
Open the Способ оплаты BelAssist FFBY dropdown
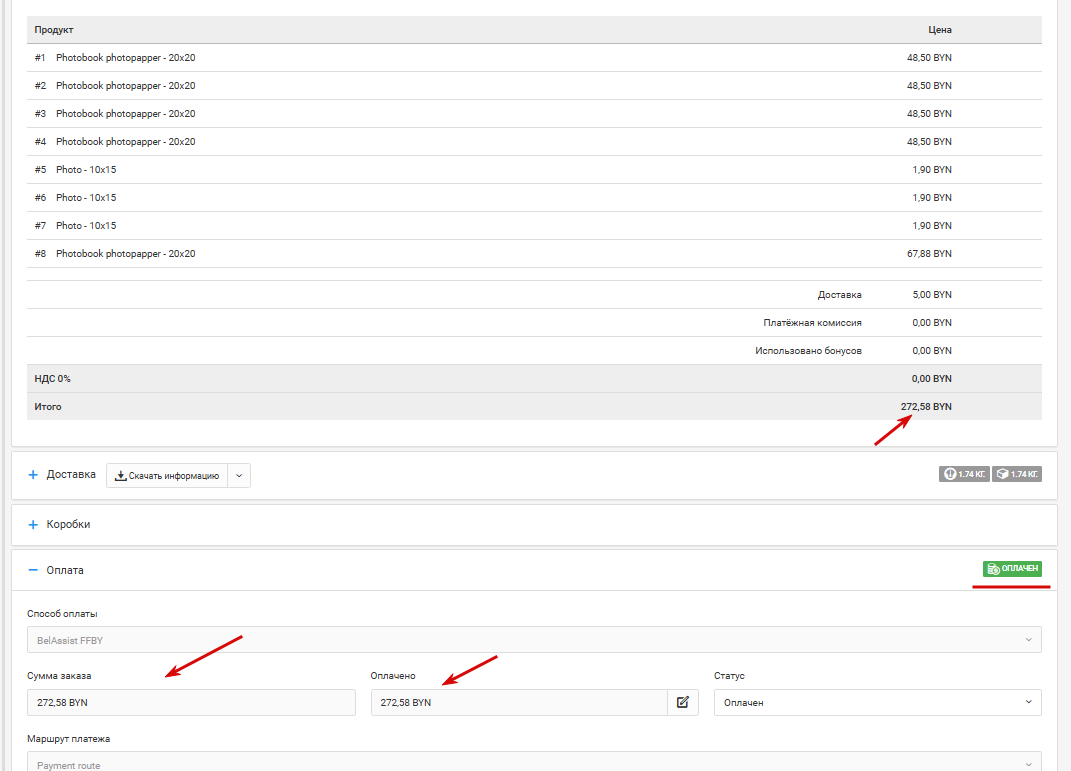click(x=534, y=640)
